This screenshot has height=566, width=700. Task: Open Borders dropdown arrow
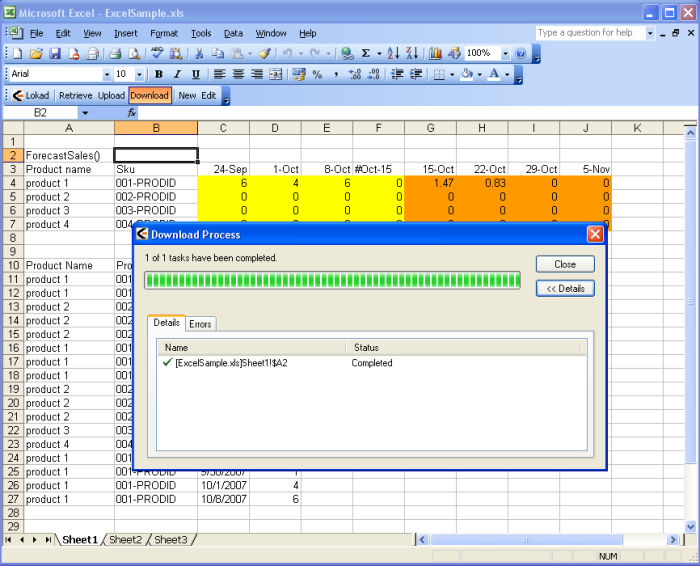point(452,75)
